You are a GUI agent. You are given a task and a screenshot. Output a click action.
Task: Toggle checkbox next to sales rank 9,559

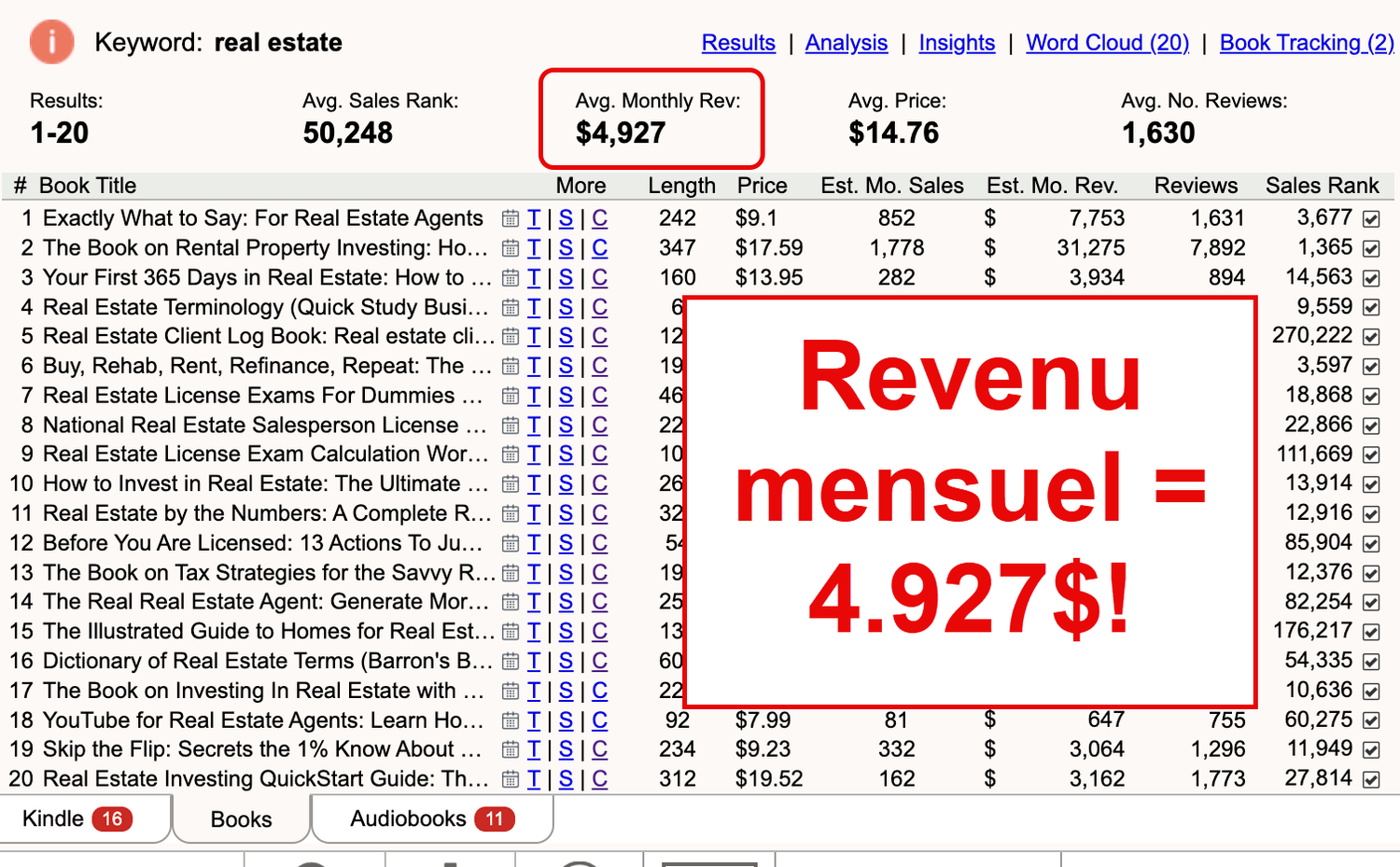(1371, 308)
